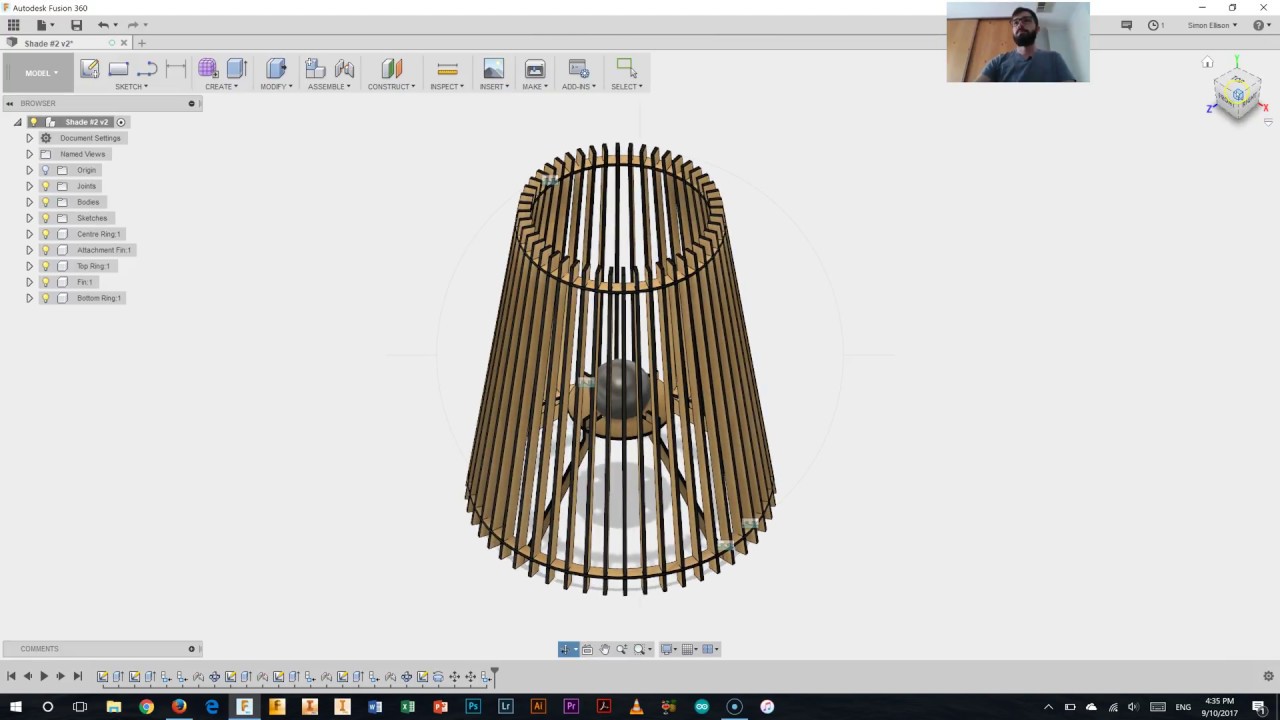Image resolution: width=1280 pixels, height=720 pixels.
Task: Expand the Bodies folder
Action: 29,202
